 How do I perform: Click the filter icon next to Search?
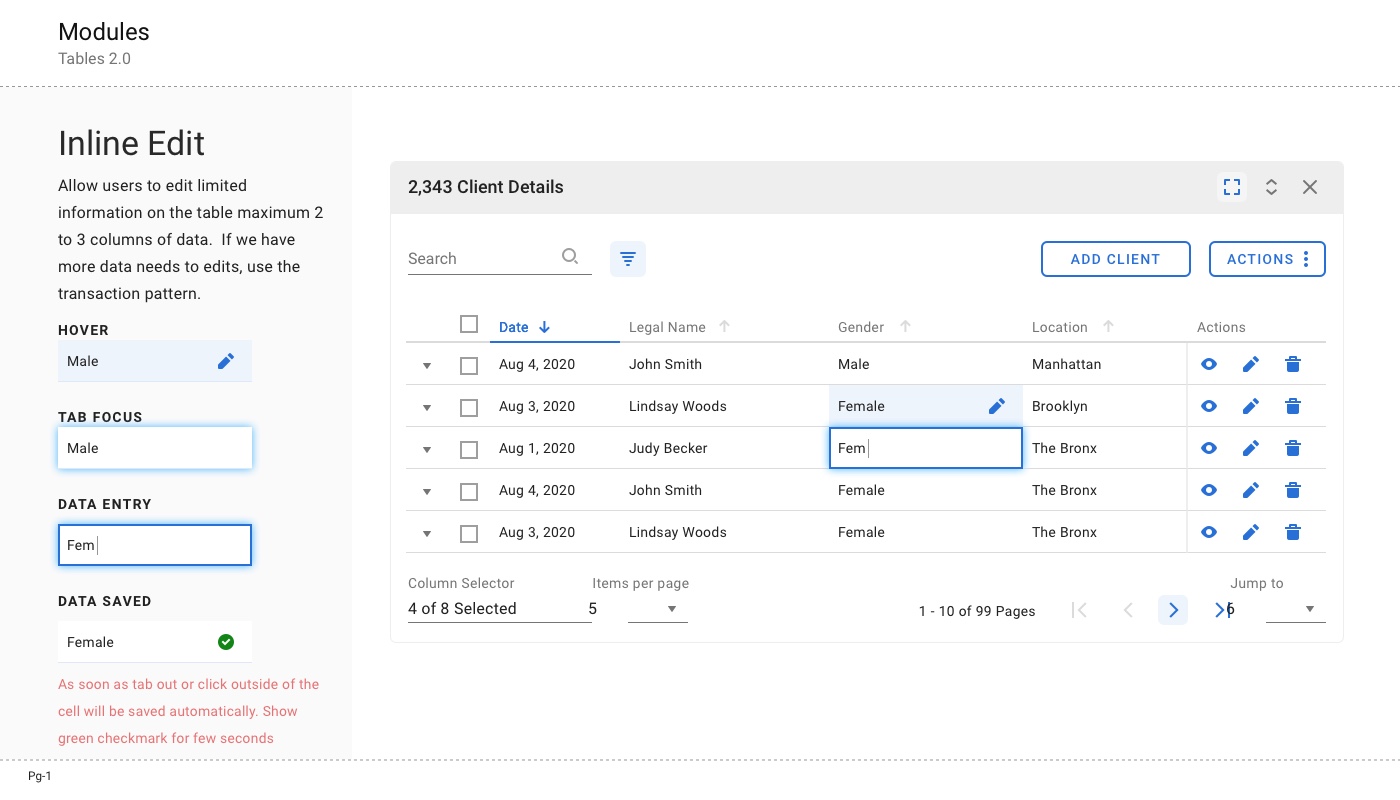pyautogui.click(x=628, y=259)
